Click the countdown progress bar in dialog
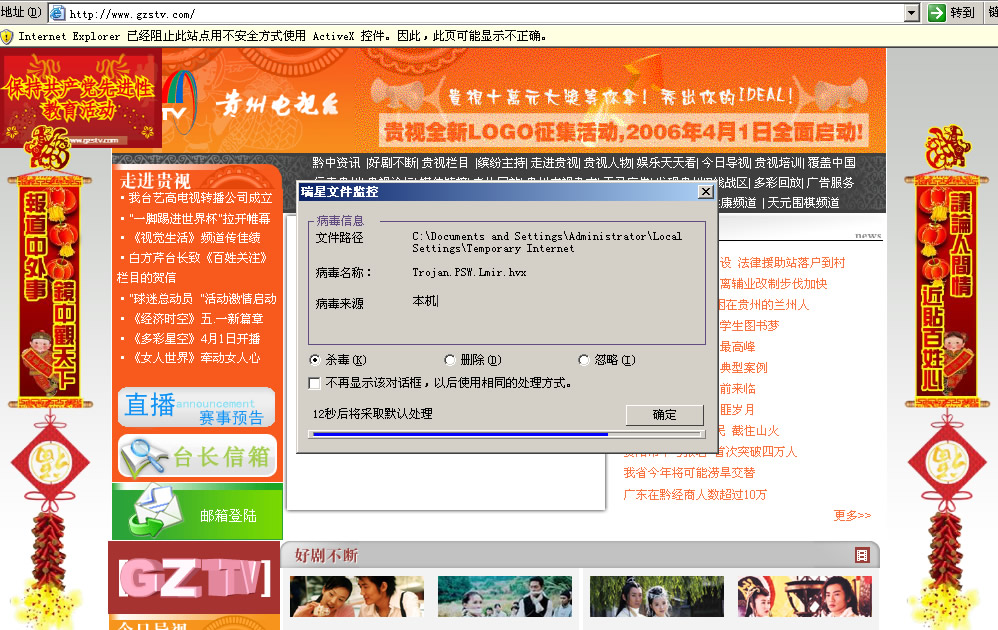Viewport: 998px width, 630px height. pyautogui.click(x=507, y=434)
